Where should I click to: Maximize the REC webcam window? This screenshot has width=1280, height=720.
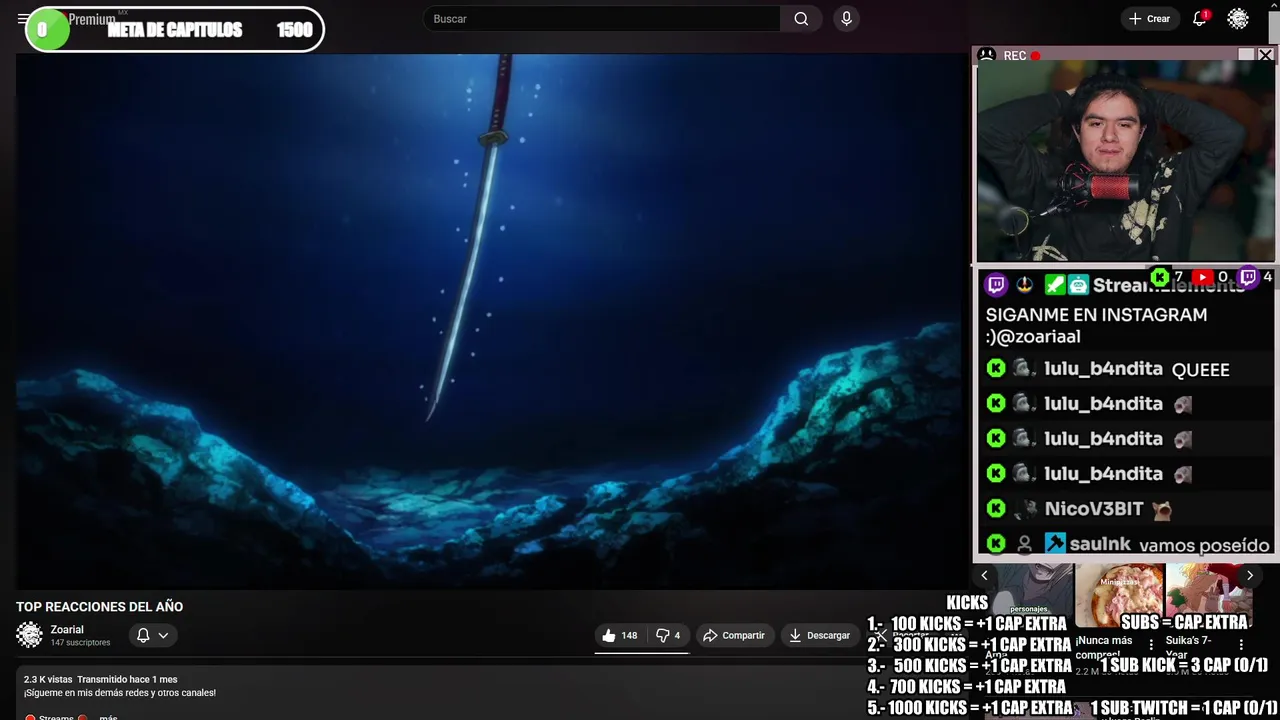pos(1246,55)
